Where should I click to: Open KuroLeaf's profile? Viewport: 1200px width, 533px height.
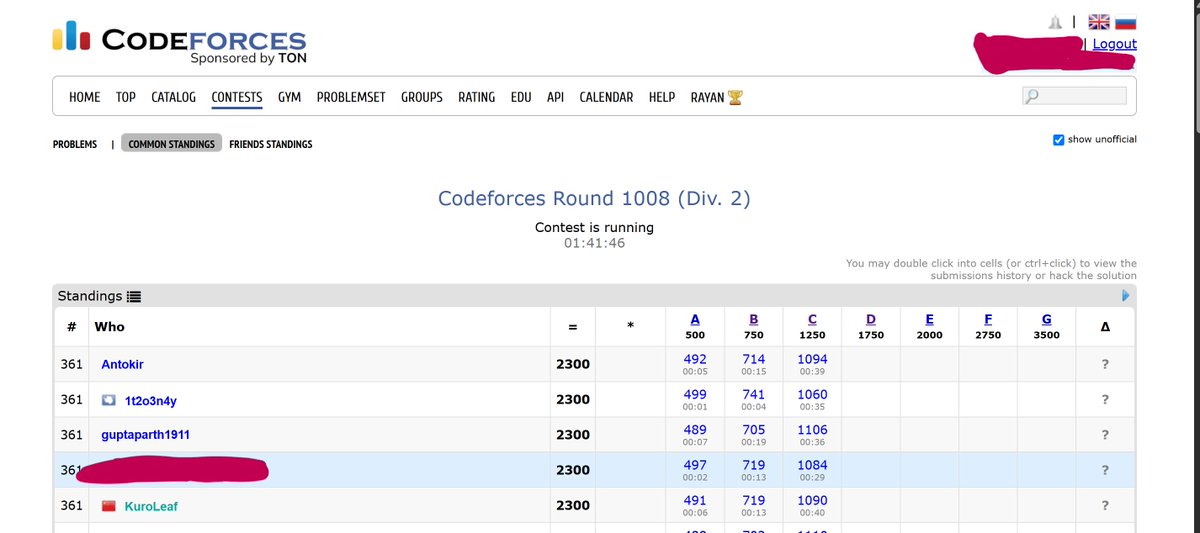151,506
